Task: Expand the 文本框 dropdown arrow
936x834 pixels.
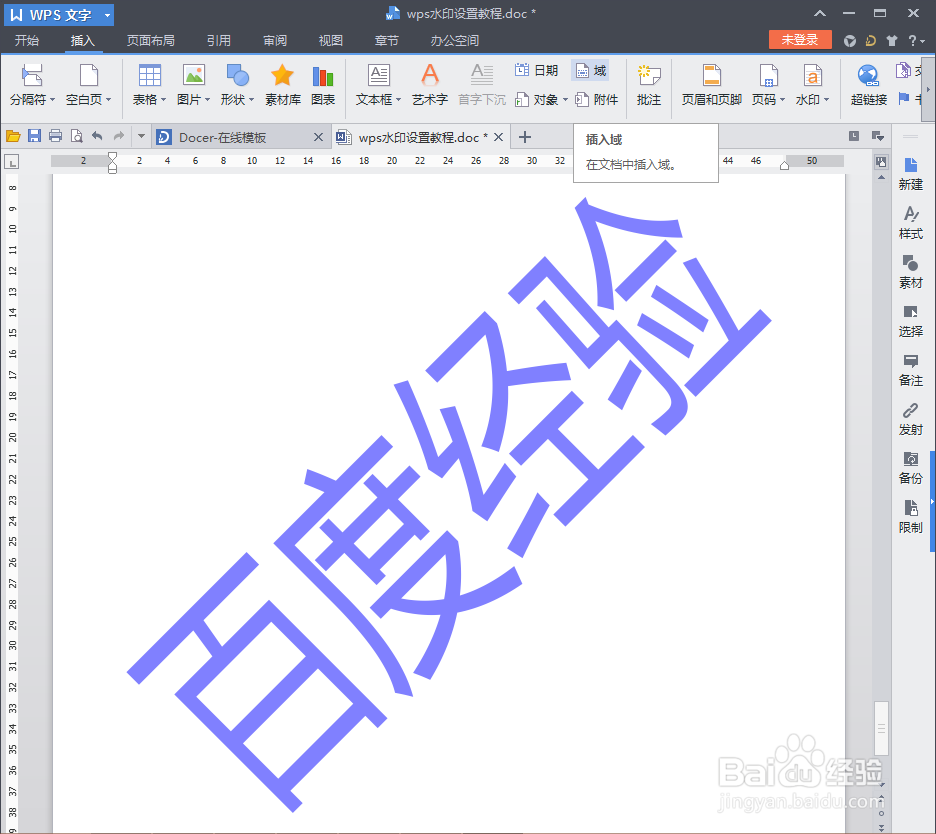Action: point(398,100)
